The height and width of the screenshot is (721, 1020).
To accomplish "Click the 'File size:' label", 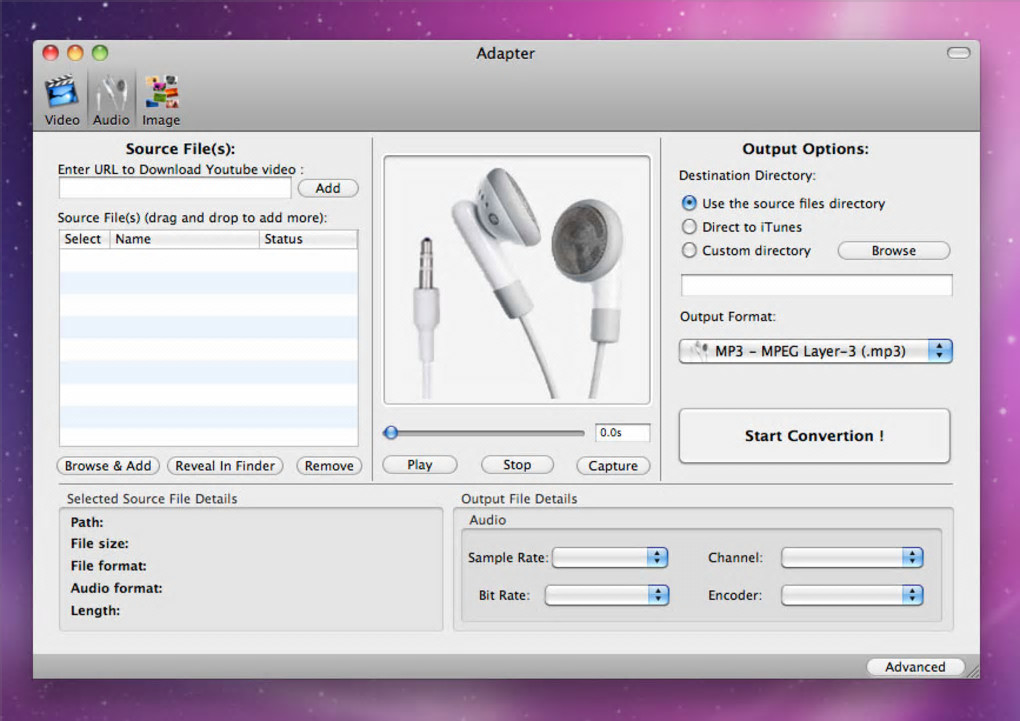I will coord(100,543).
